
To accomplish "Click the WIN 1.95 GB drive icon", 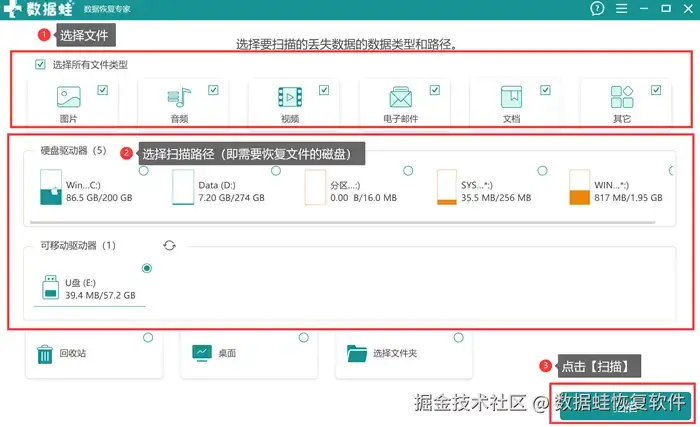I will (x=579, y=187).
